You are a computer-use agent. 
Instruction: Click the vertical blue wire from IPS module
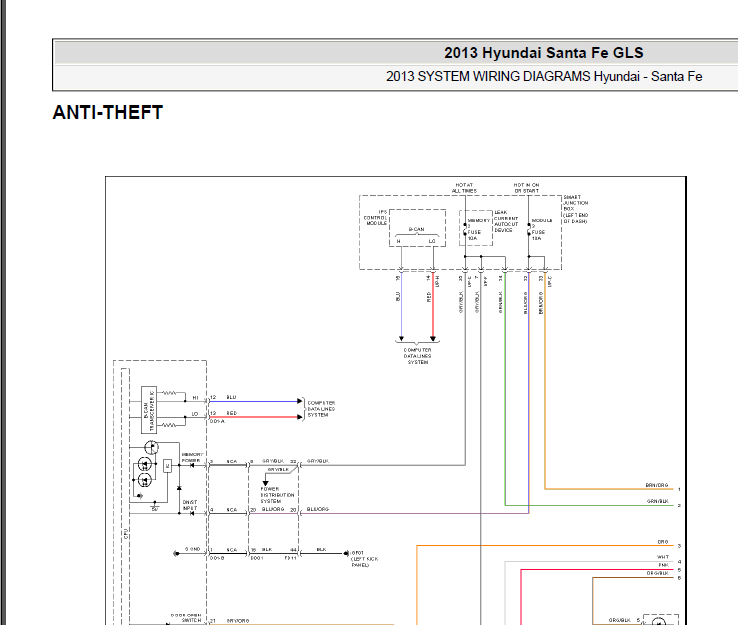pos(401,305)
